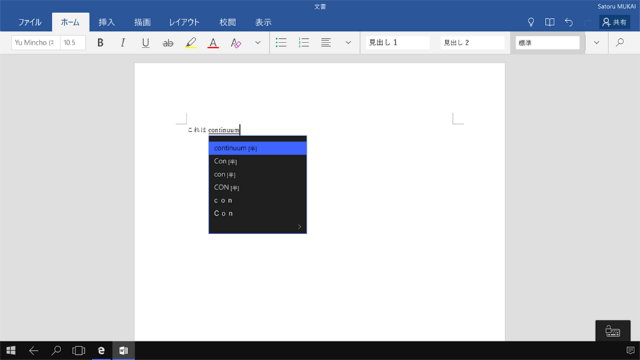Open paragraph alignment options
Screen dimensions: 640x360
click(x=326, y=43)
